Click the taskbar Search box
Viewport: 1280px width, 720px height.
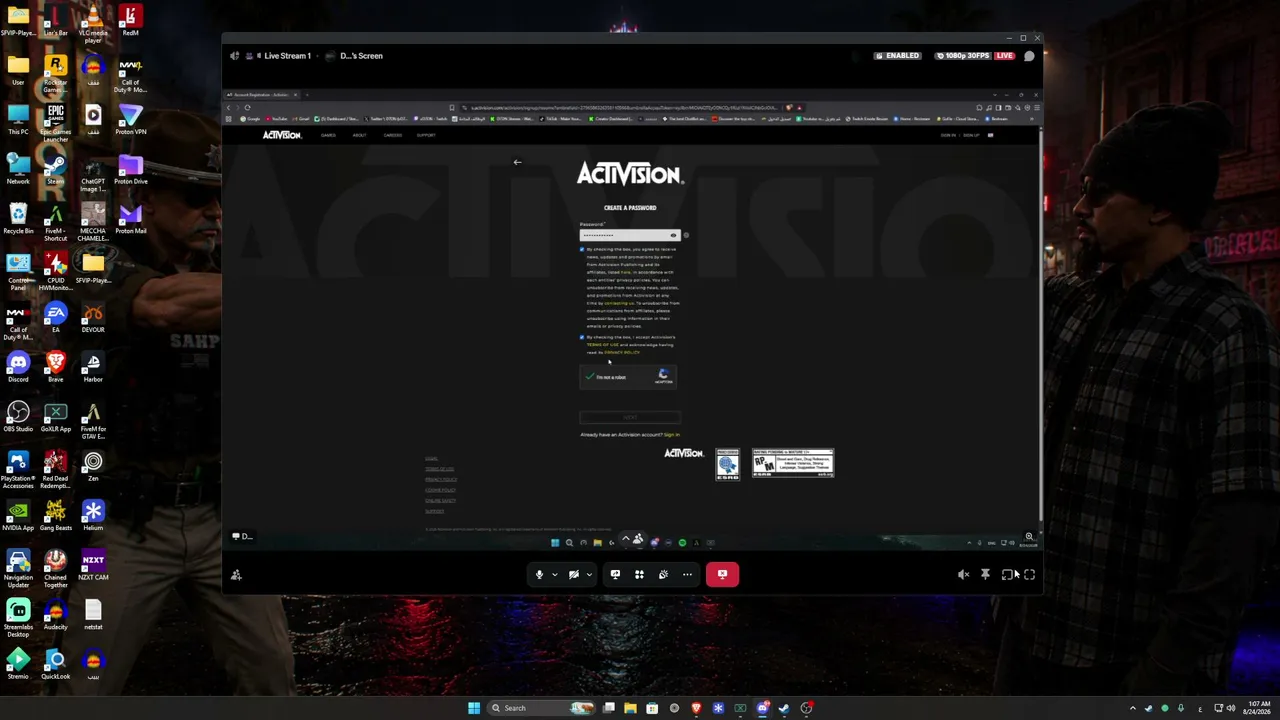coord(541,708)
